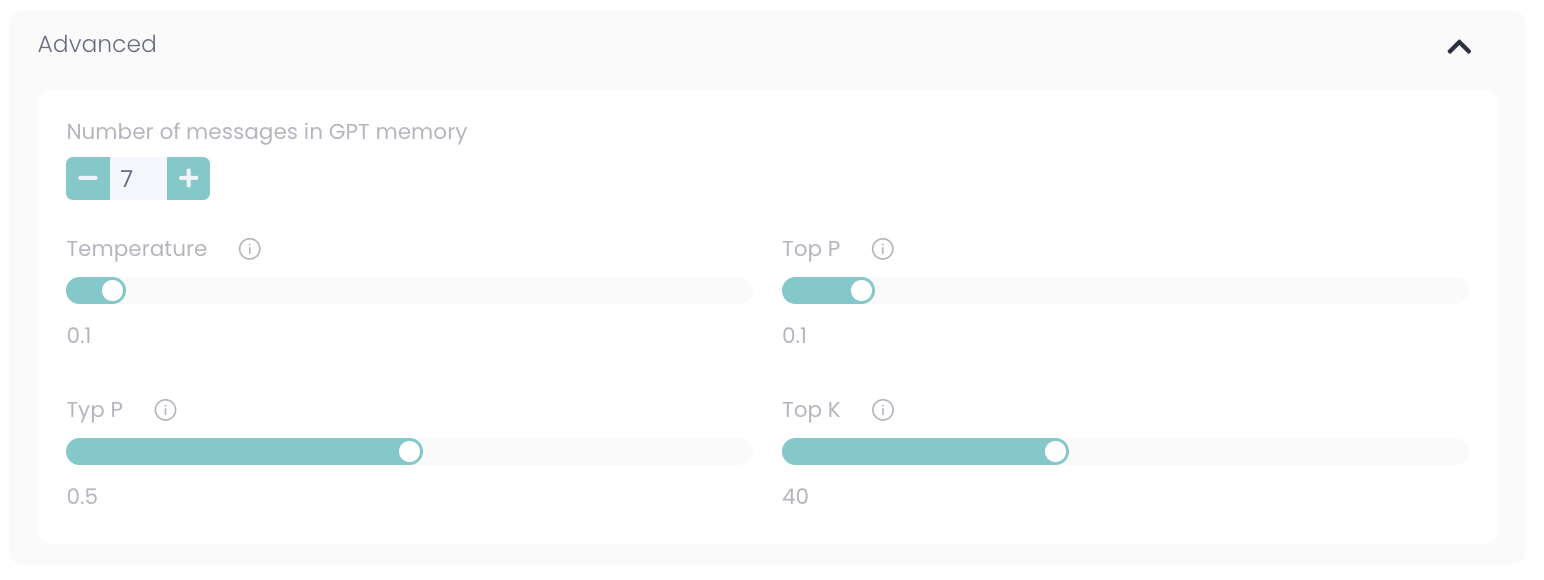Click the Advanced section title
The height and width of the screenshot is (580, 1544).
point(97,44)
